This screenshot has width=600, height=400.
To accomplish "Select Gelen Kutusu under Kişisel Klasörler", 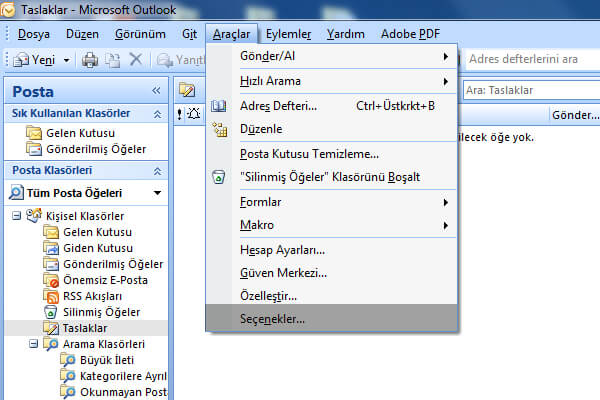I will [97, 232].
